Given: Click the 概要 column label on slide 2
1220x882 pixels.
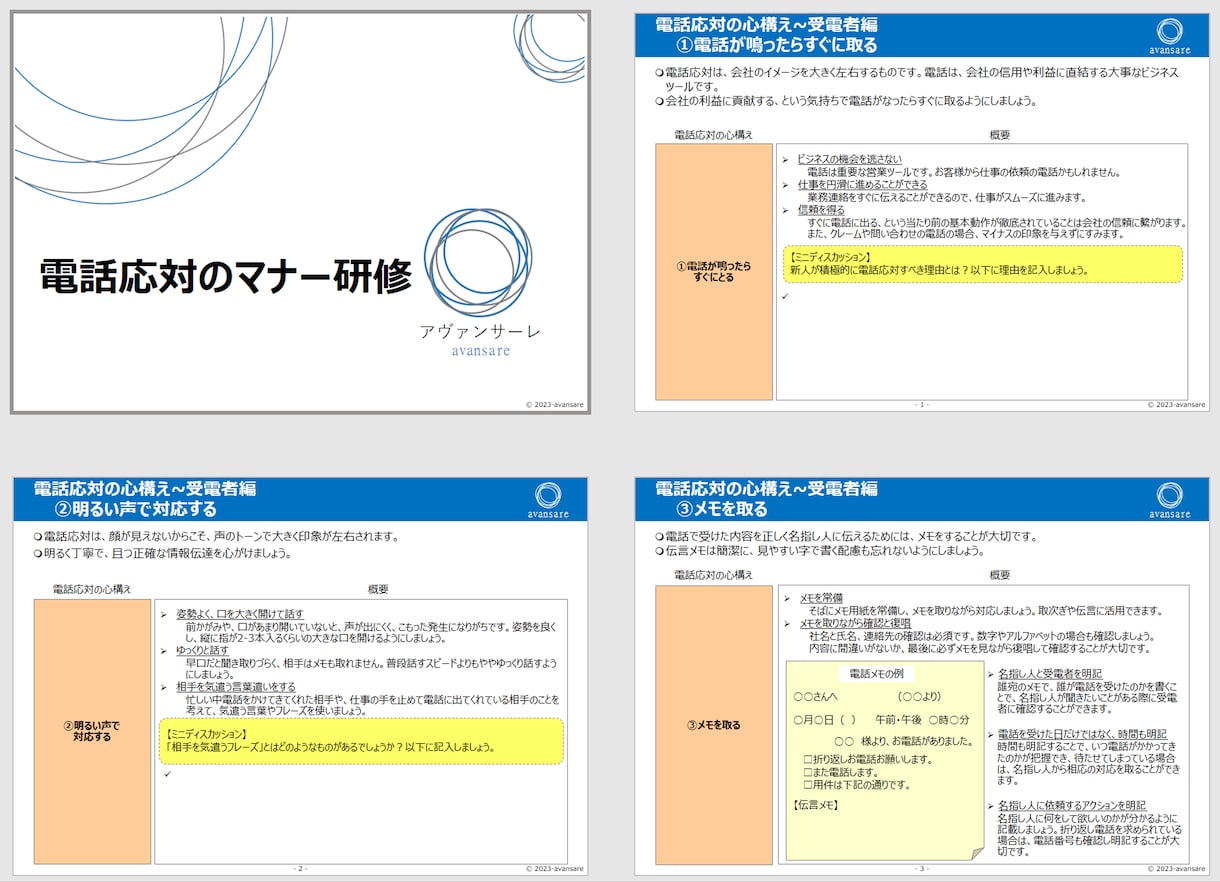Looking at the screenshot, I should point(378,589).
